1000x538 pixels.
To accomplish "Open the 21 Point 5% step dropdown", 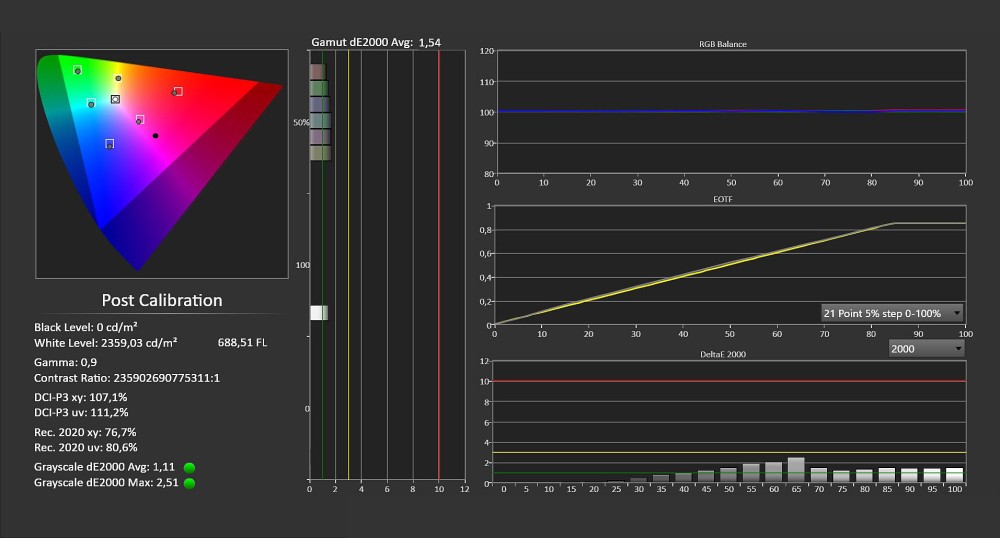I will (892, 313).
